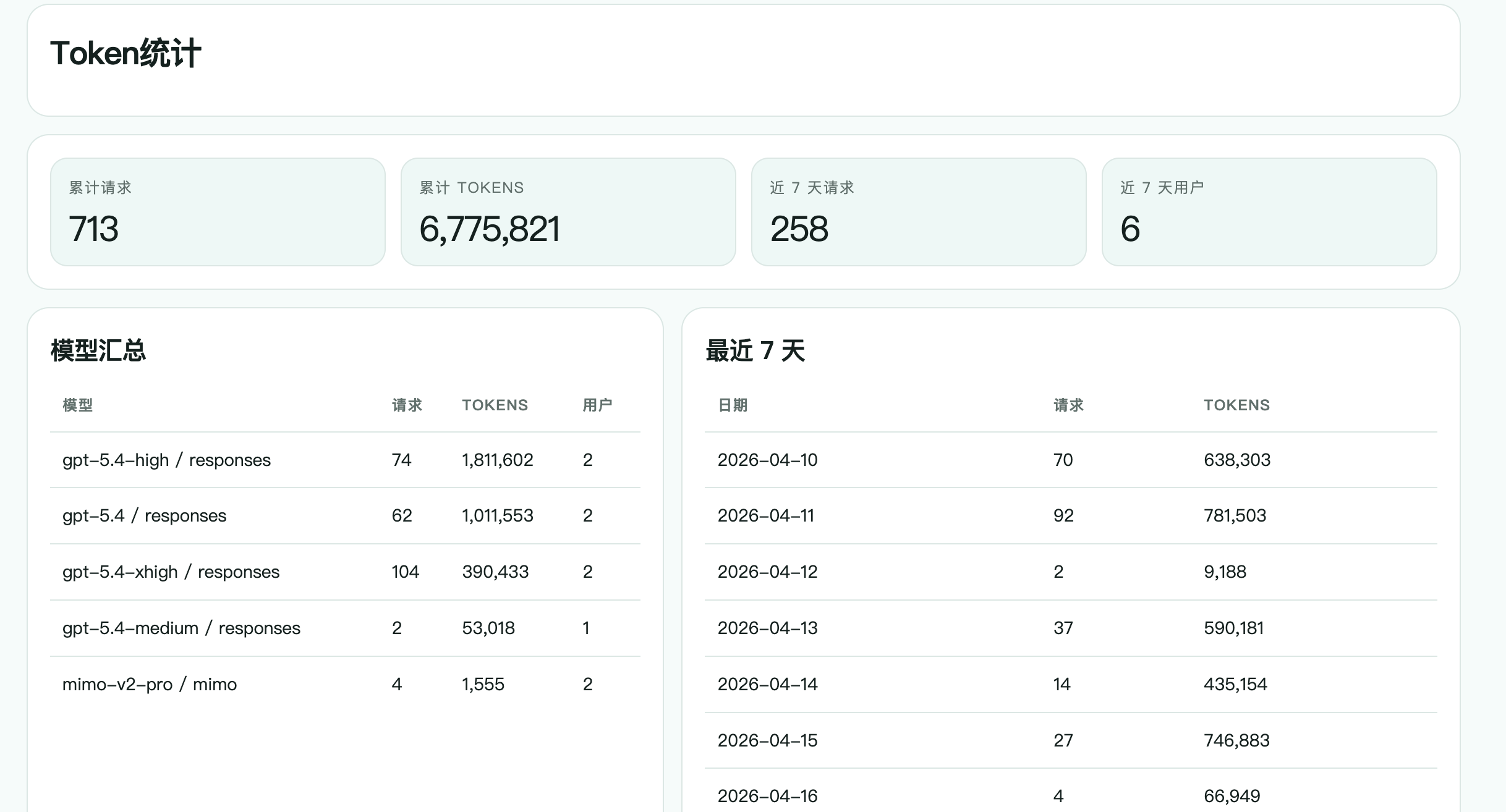Screen dimensions: 1506x812
Task: Click request count 37 for 2026-04-13
Action: pyautogui.click(x=1063, y=628)
